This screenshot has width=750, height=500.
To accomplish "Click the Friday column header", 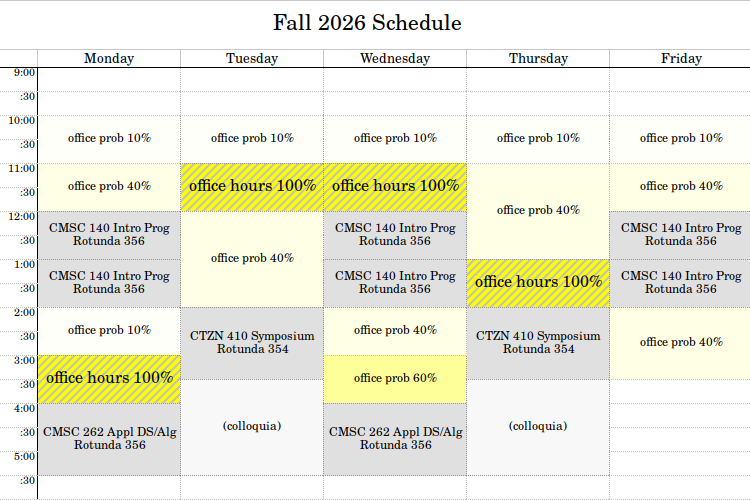I will (680, 58).
